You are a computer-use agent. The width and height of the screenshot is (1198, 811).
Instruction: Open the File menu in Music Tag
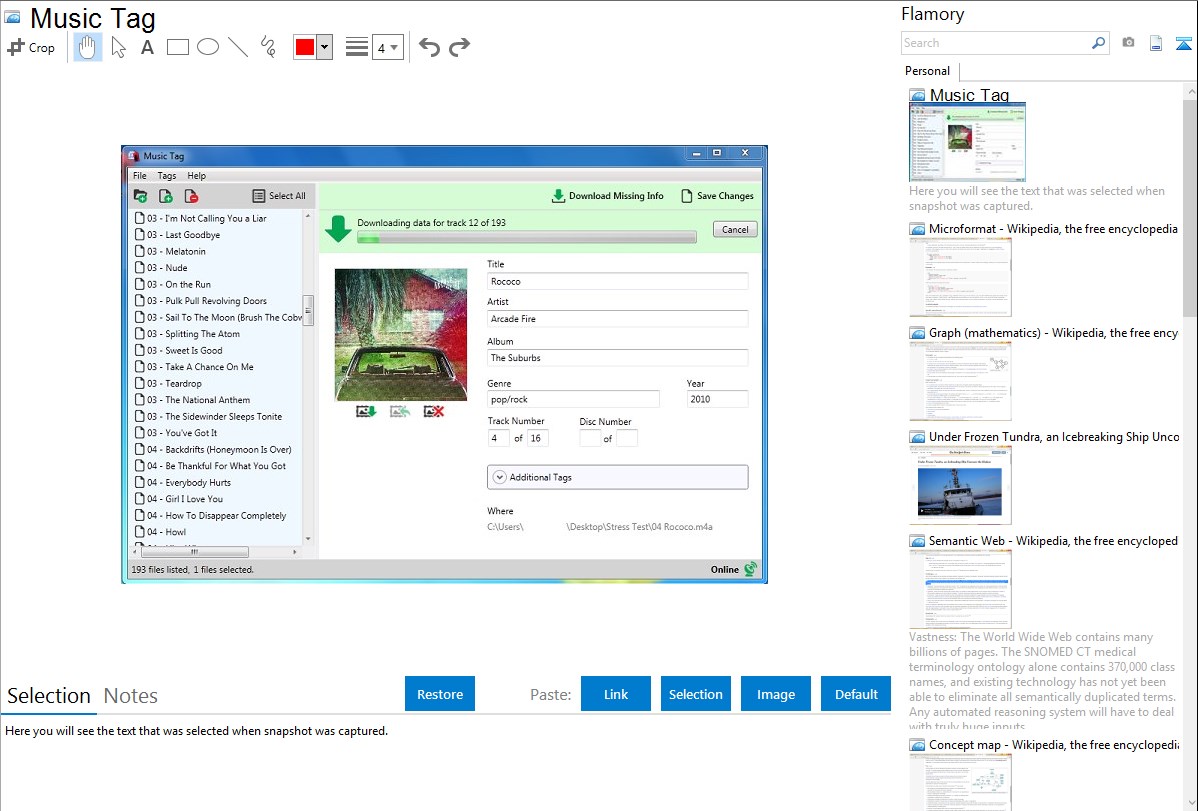(140, 176)
